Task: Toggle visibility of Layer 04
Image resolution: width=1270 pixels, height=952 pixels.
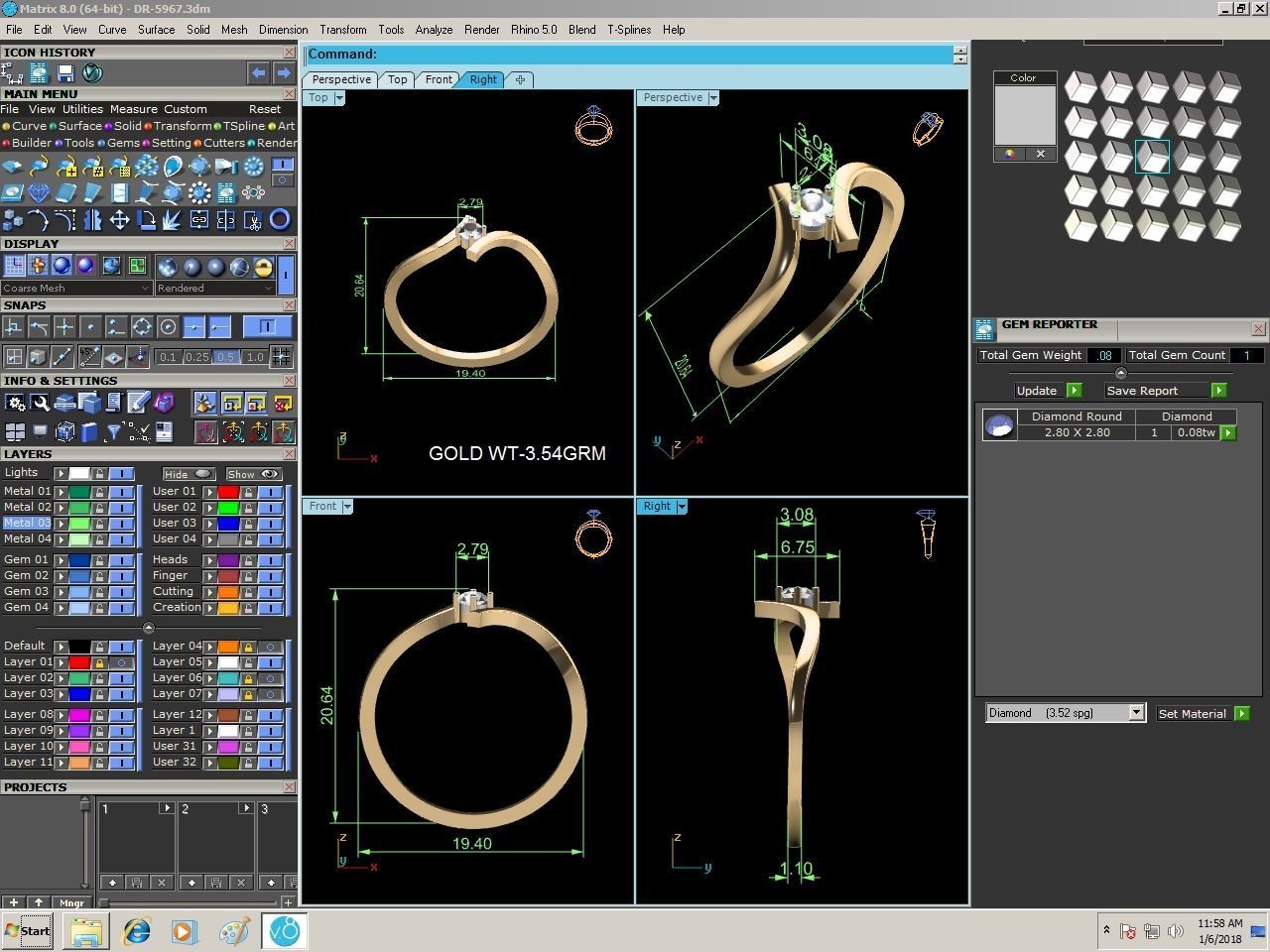Action: pyautogui.click(x=270, y=647)
